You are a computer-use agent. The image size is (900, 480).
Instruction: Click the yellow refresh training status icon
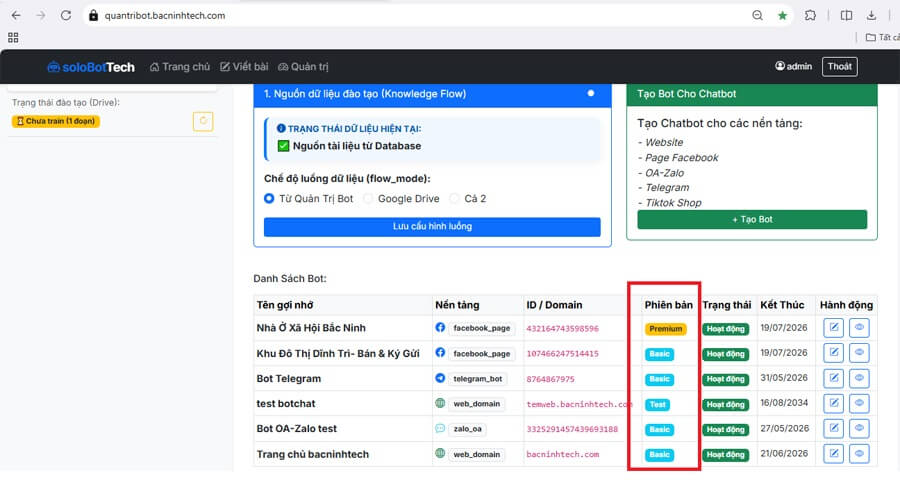(203, 121)
